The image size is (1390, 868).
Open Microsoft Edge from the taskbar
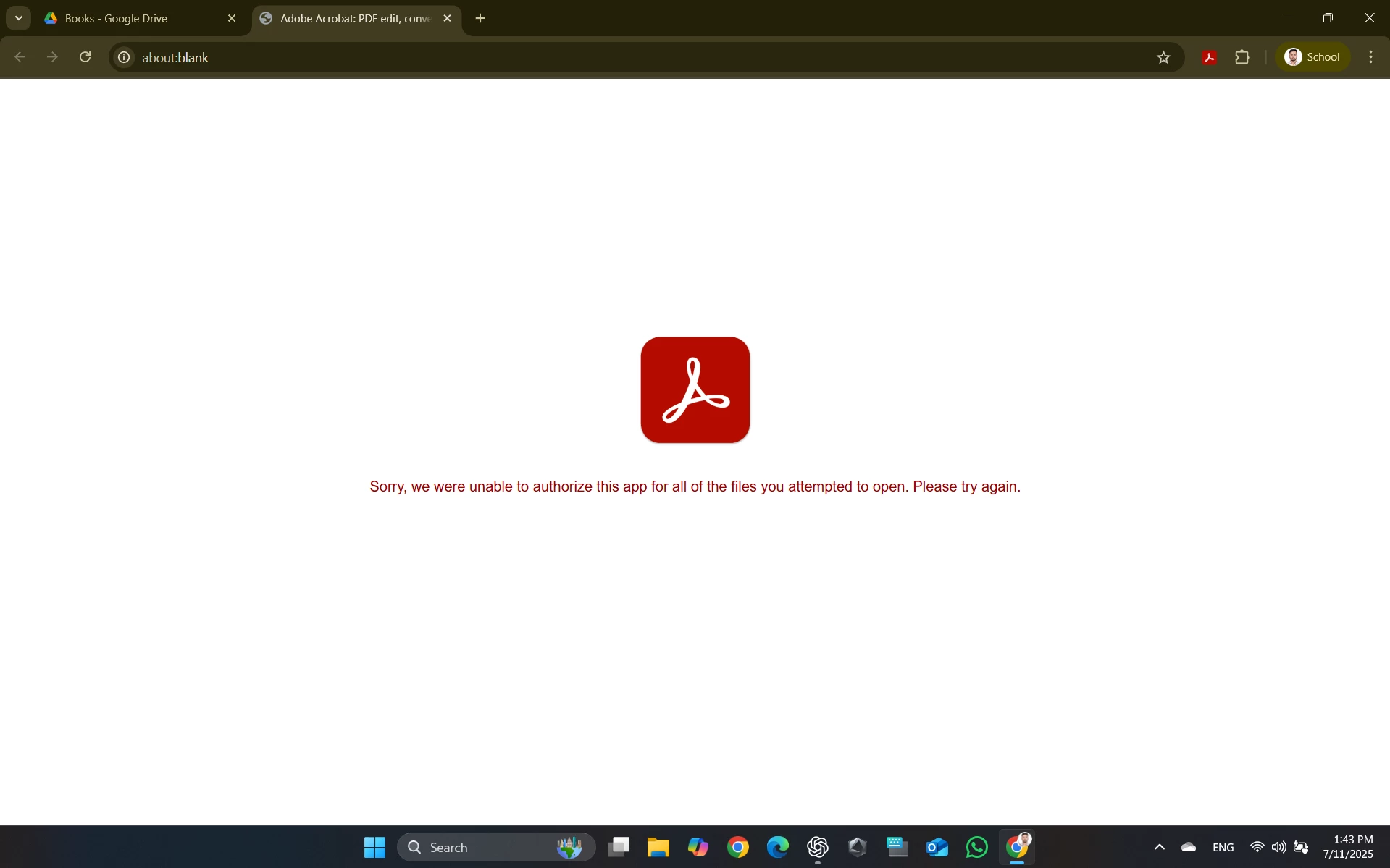(778, 847)
